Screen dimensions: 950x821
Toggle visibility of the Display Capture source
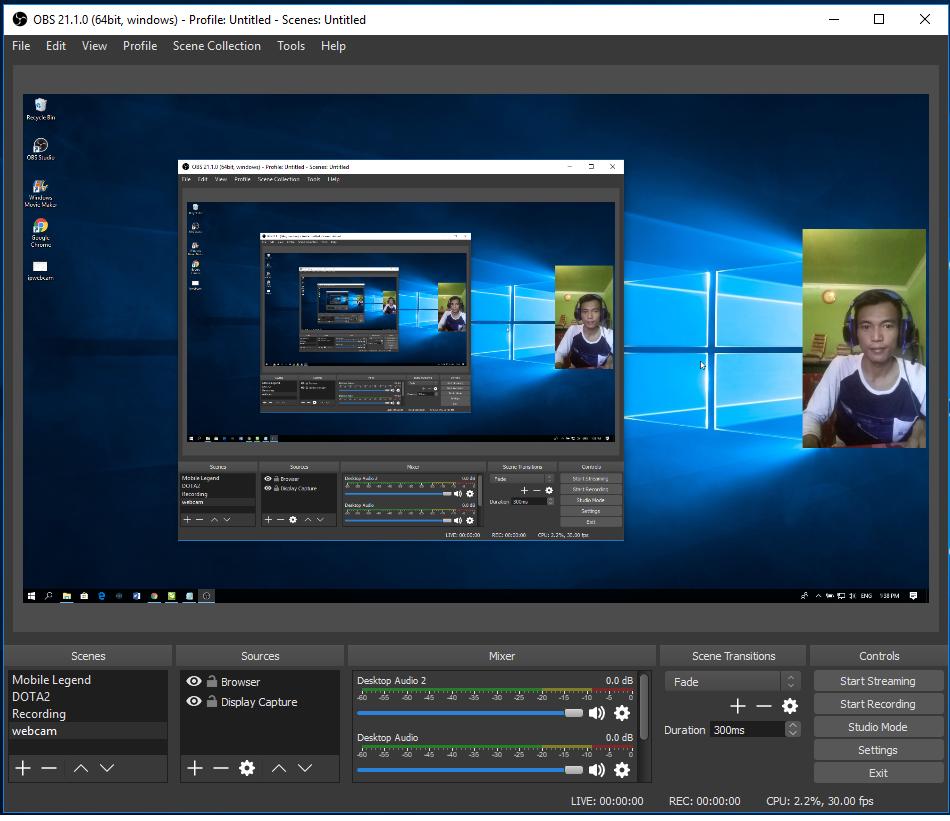(x=194, y=701)
